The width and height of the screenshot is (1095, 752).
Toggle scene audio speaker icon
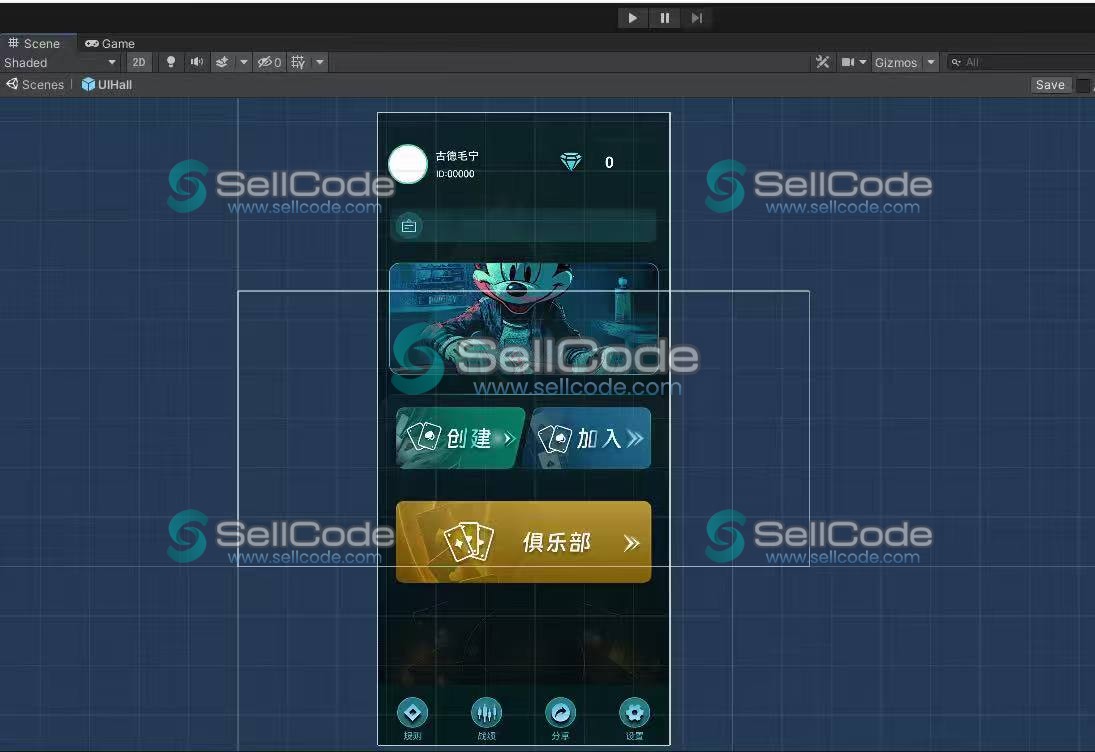[x=197, y=62]
